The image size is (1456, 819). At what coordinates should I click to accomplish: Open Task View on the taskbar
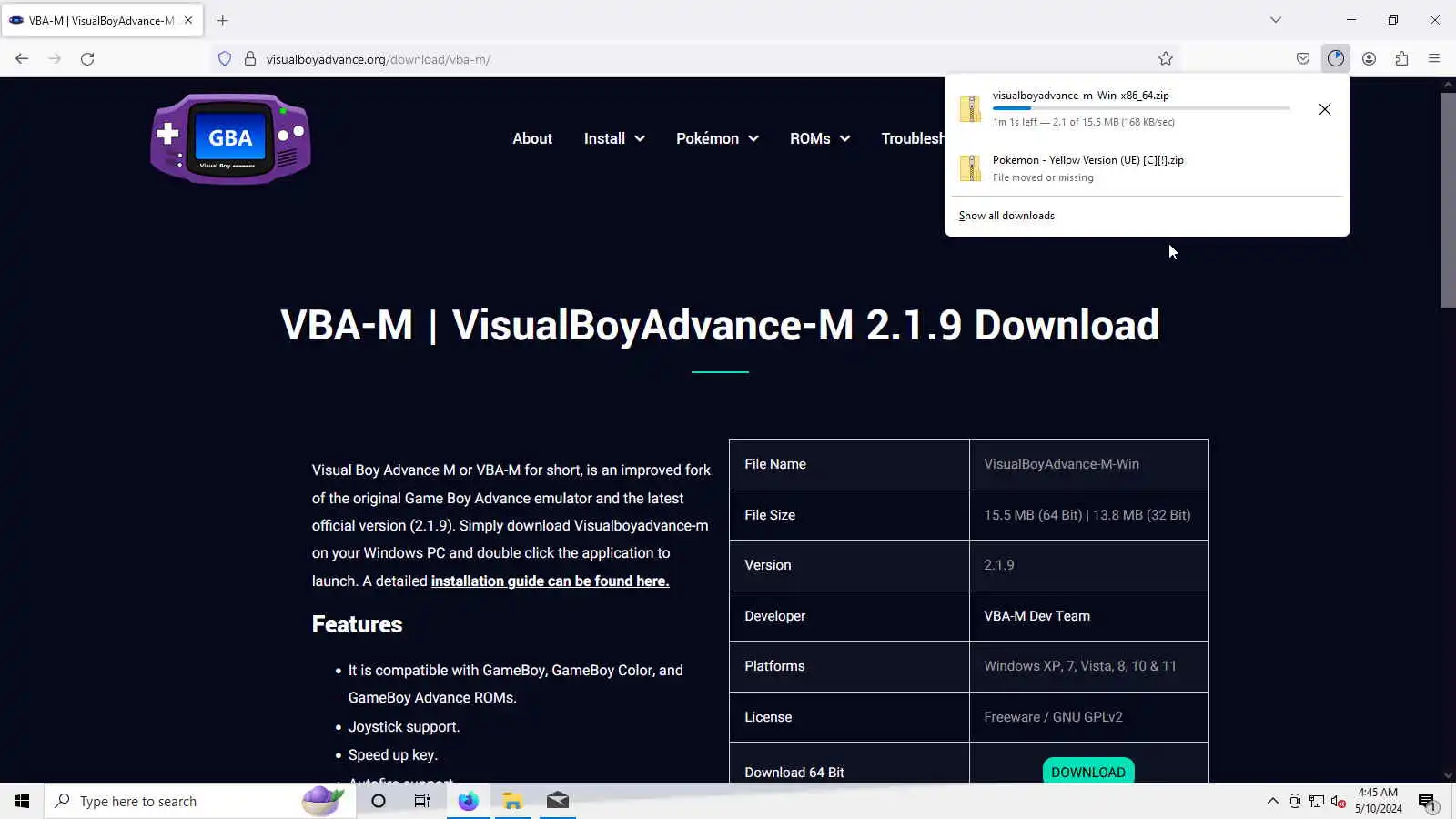point(422,801)
